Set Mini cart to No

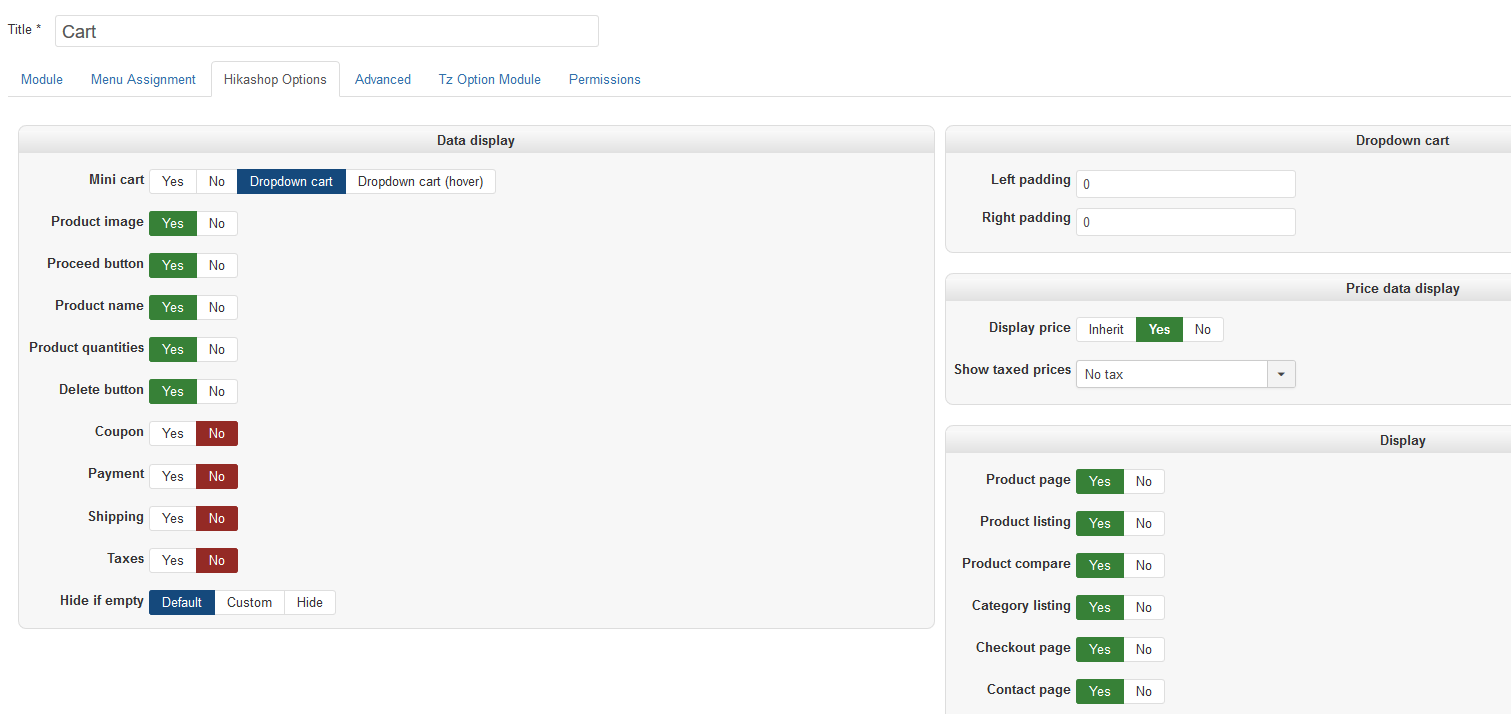(217, 181)
